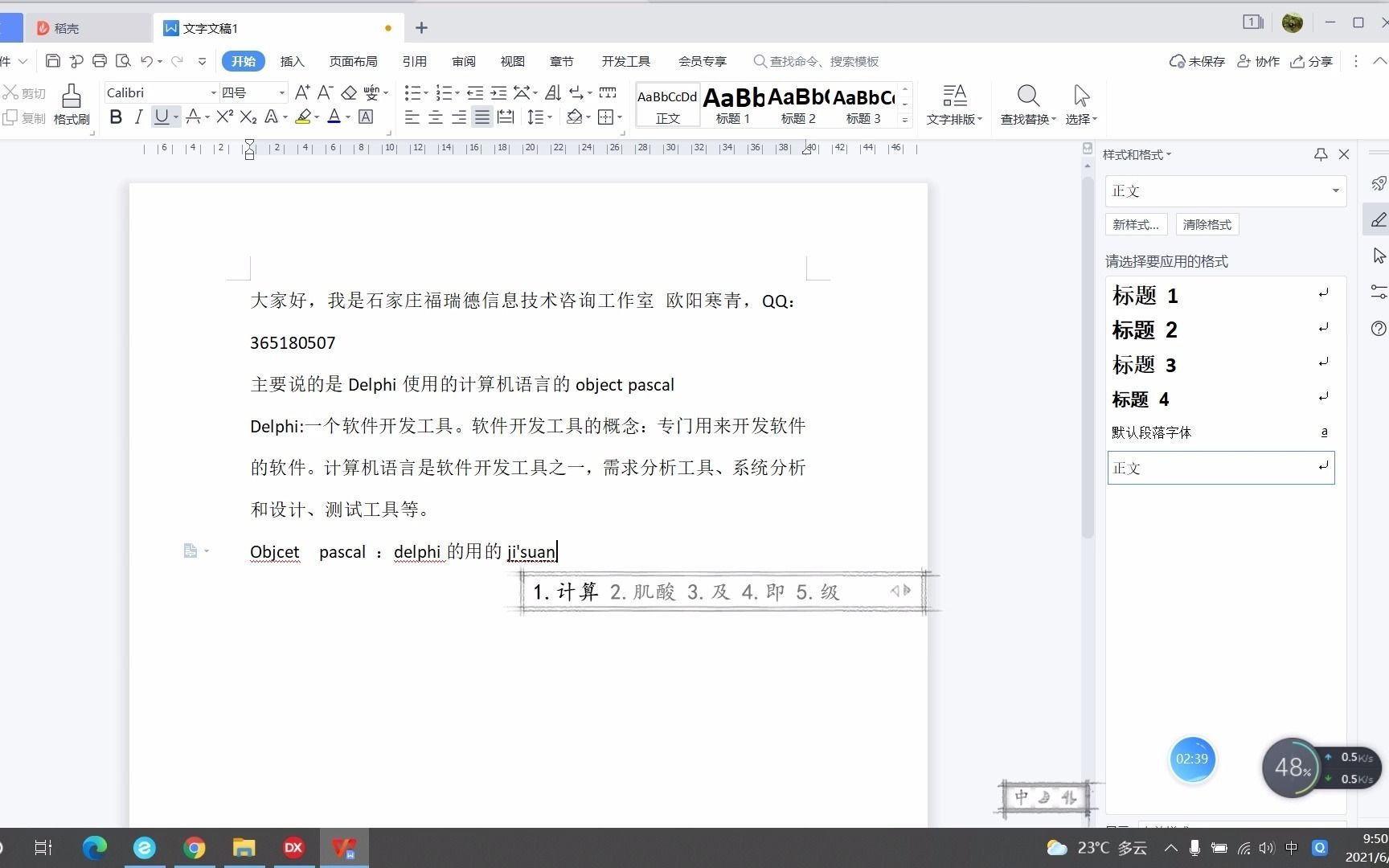Switch to the 审阅 ribbon tab
1389x868 pixels.
point(462,61)
